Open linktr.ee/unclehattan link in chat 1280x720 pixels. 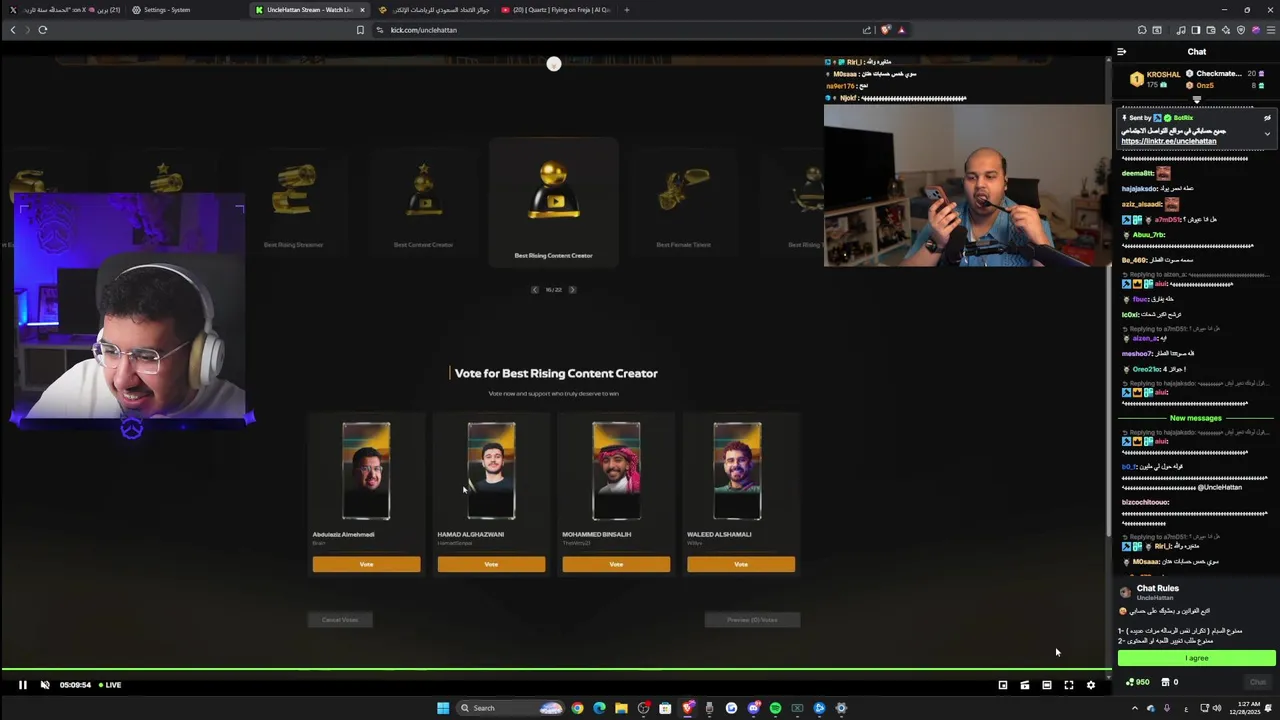pyautogui.click(x=1169, y=141)
